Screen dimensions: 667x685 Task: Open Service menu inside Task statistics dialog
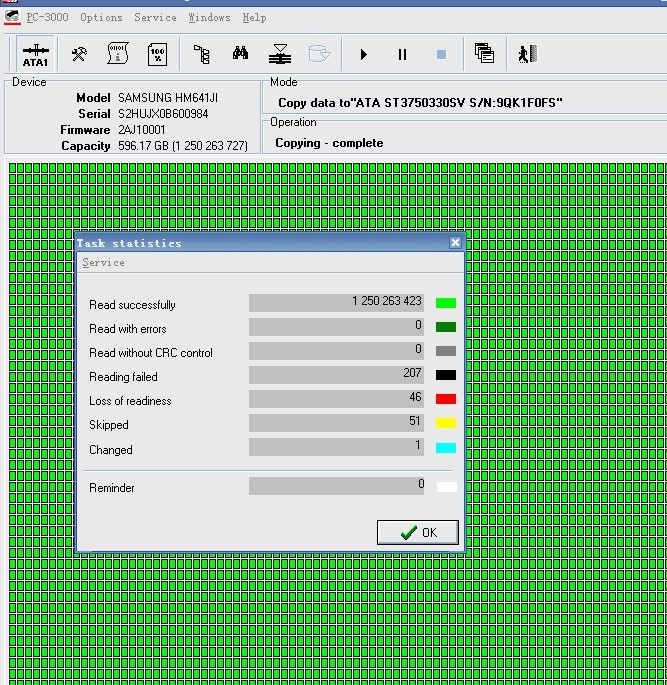click(104, 262)
